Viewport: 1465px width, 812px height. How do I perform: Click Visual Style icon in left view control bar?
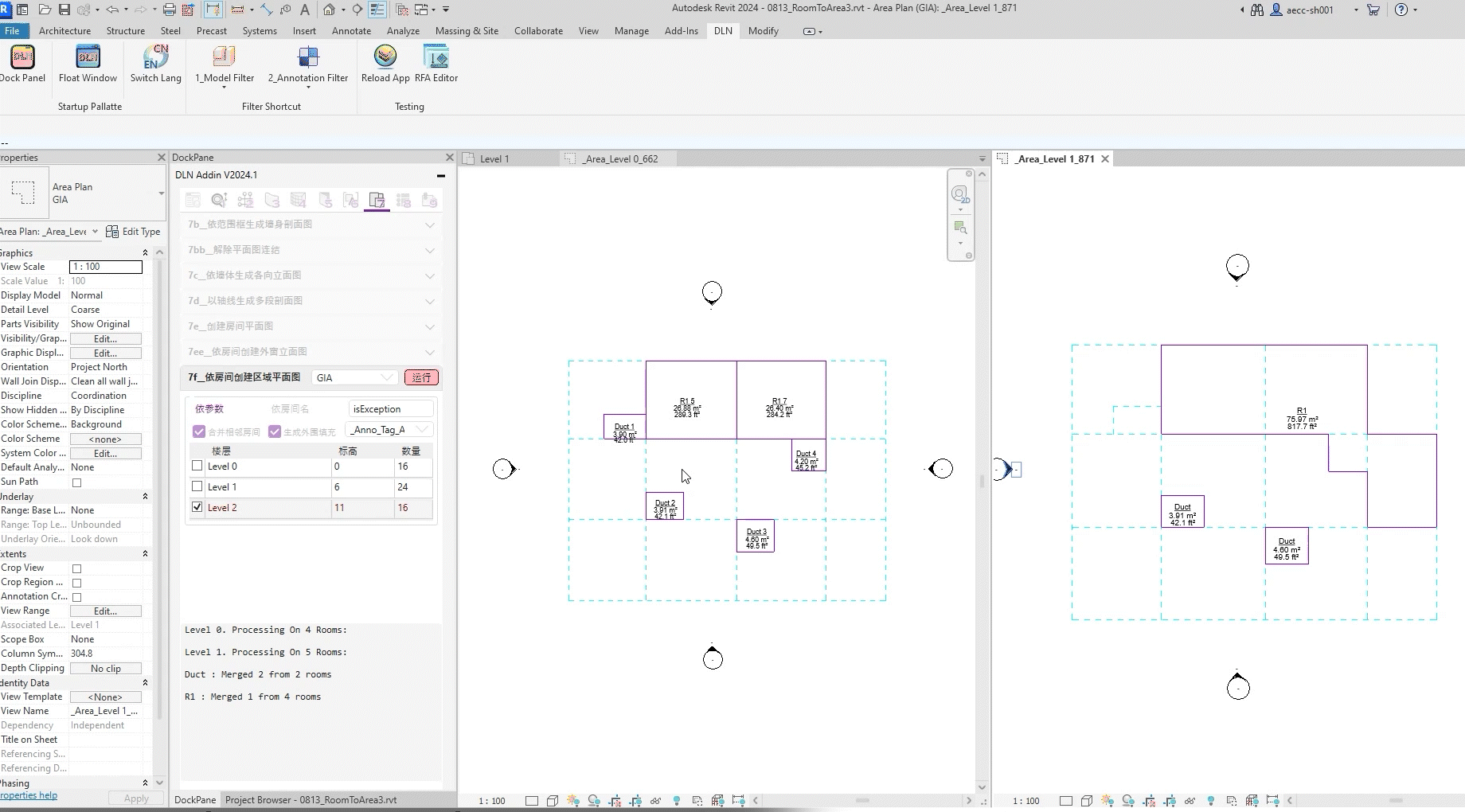click(x=553, y=801)
